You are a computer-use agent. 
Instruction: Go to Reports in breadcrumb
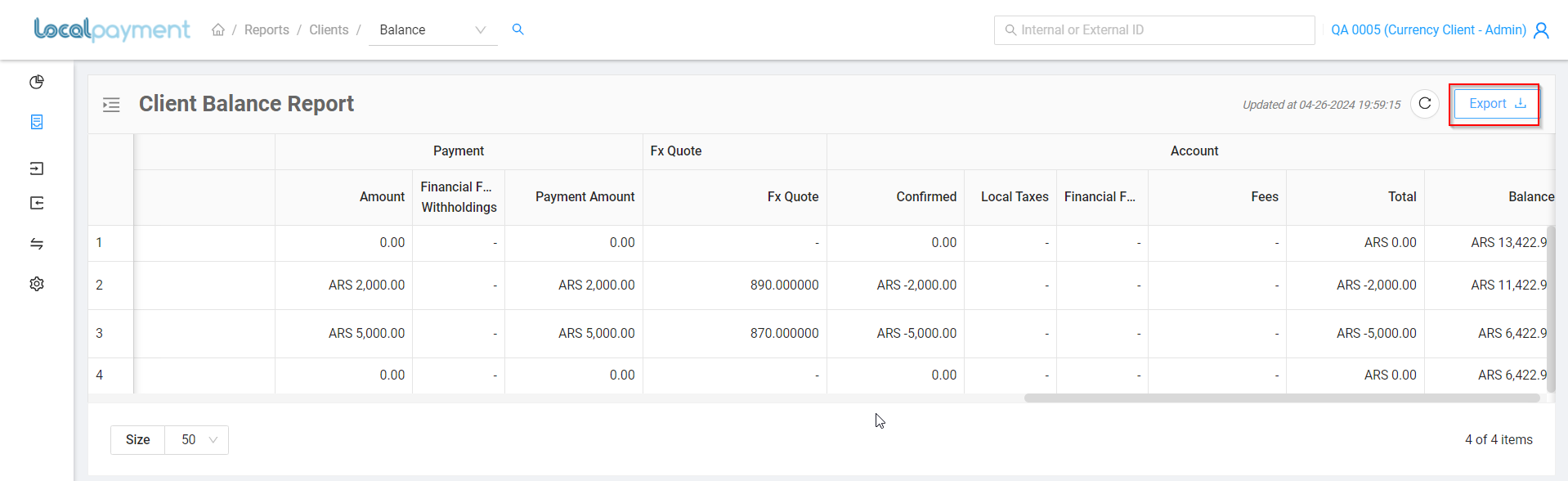267,30
